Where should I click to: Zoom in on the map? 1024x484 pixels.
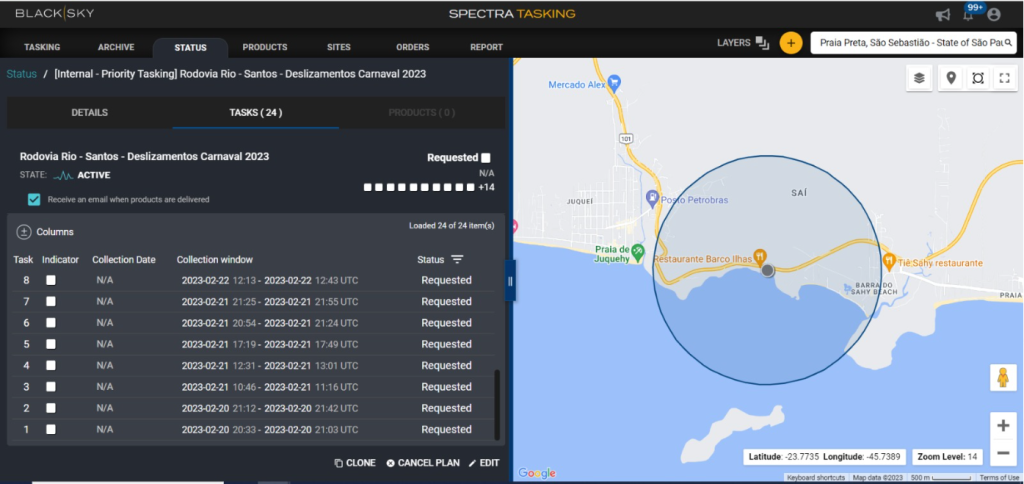point(1003,426)
